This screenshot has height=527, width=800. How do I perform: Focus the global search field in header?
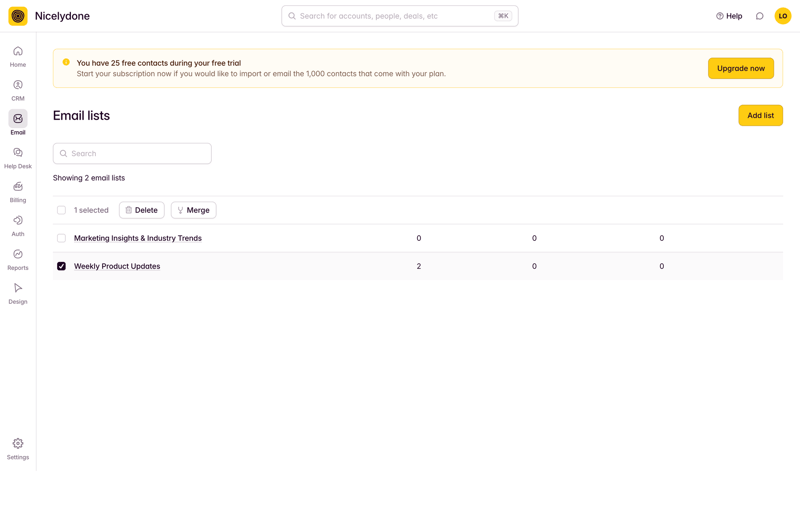click(399, 16)
